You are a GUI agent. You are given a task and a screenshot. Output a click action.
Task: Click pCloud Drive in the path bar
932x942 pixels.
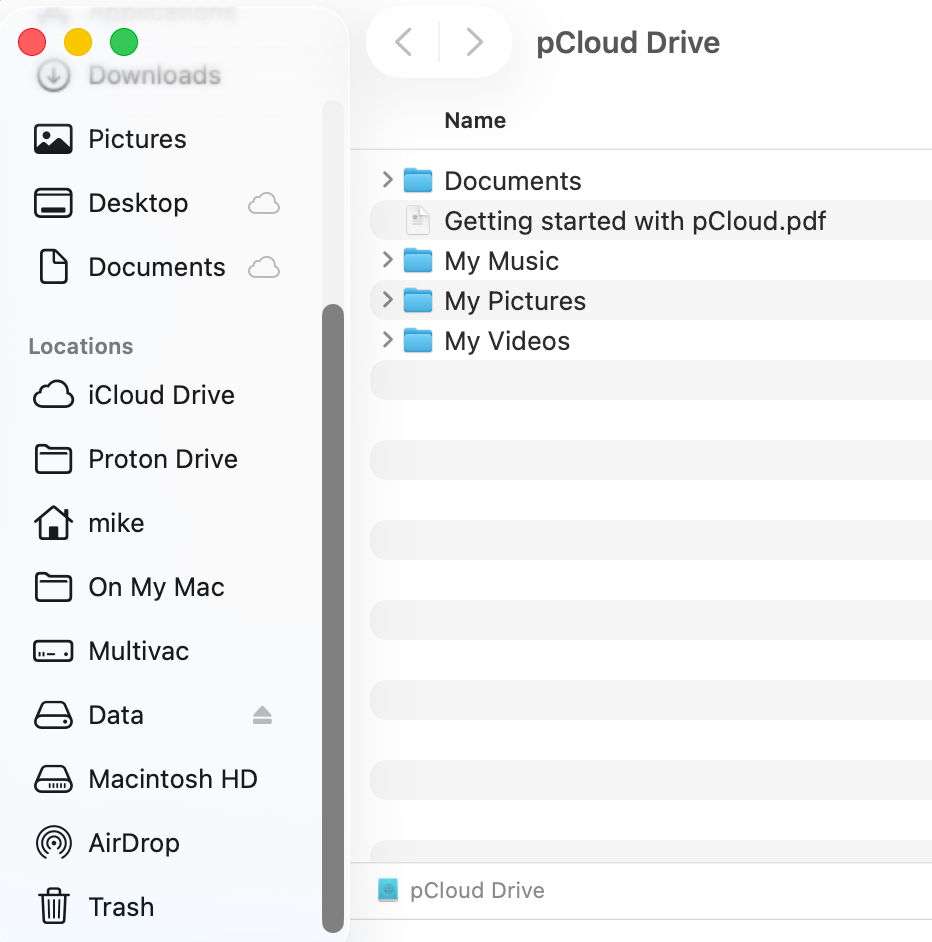[461, 890]
